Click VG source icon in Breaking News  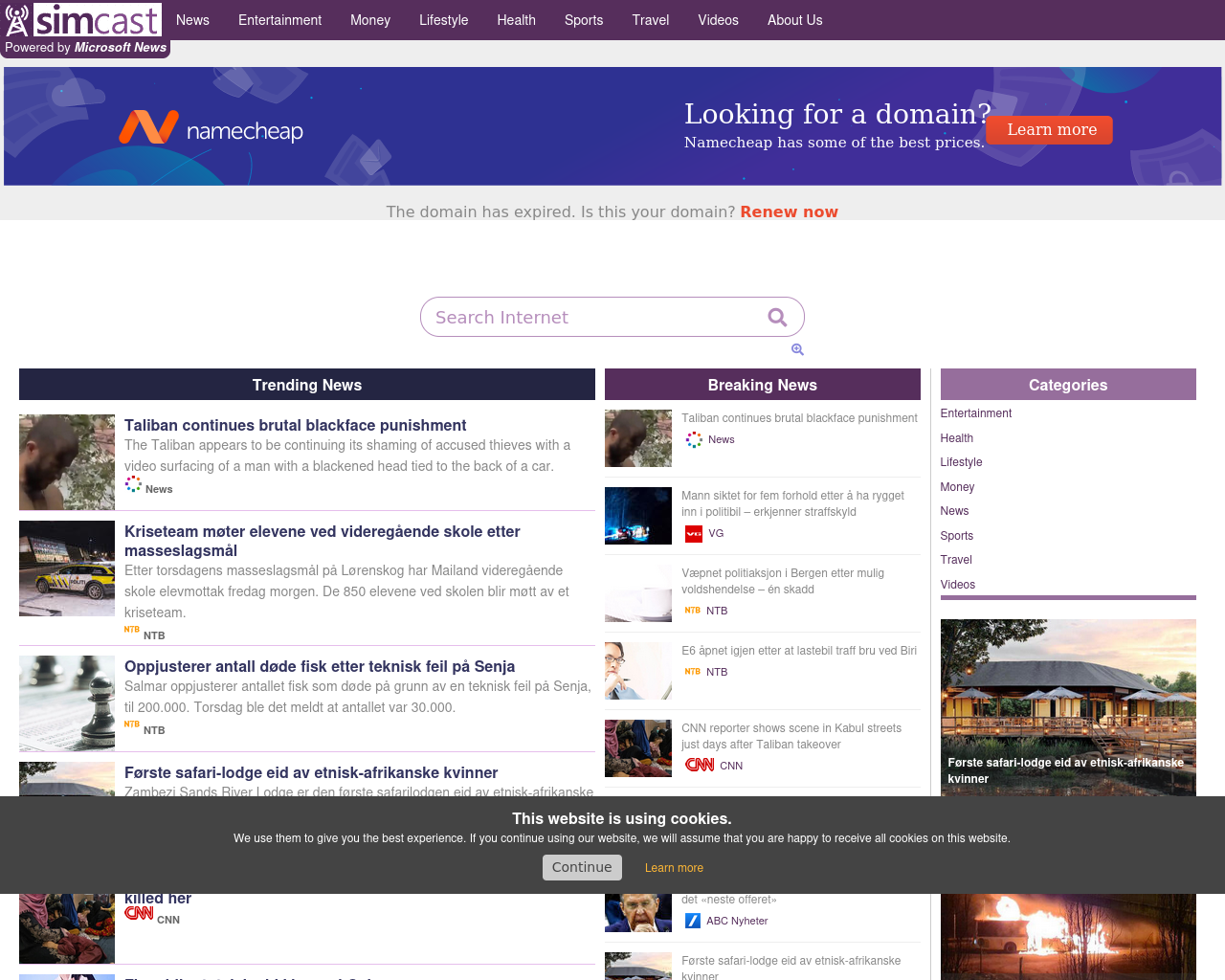pos(694,533)
